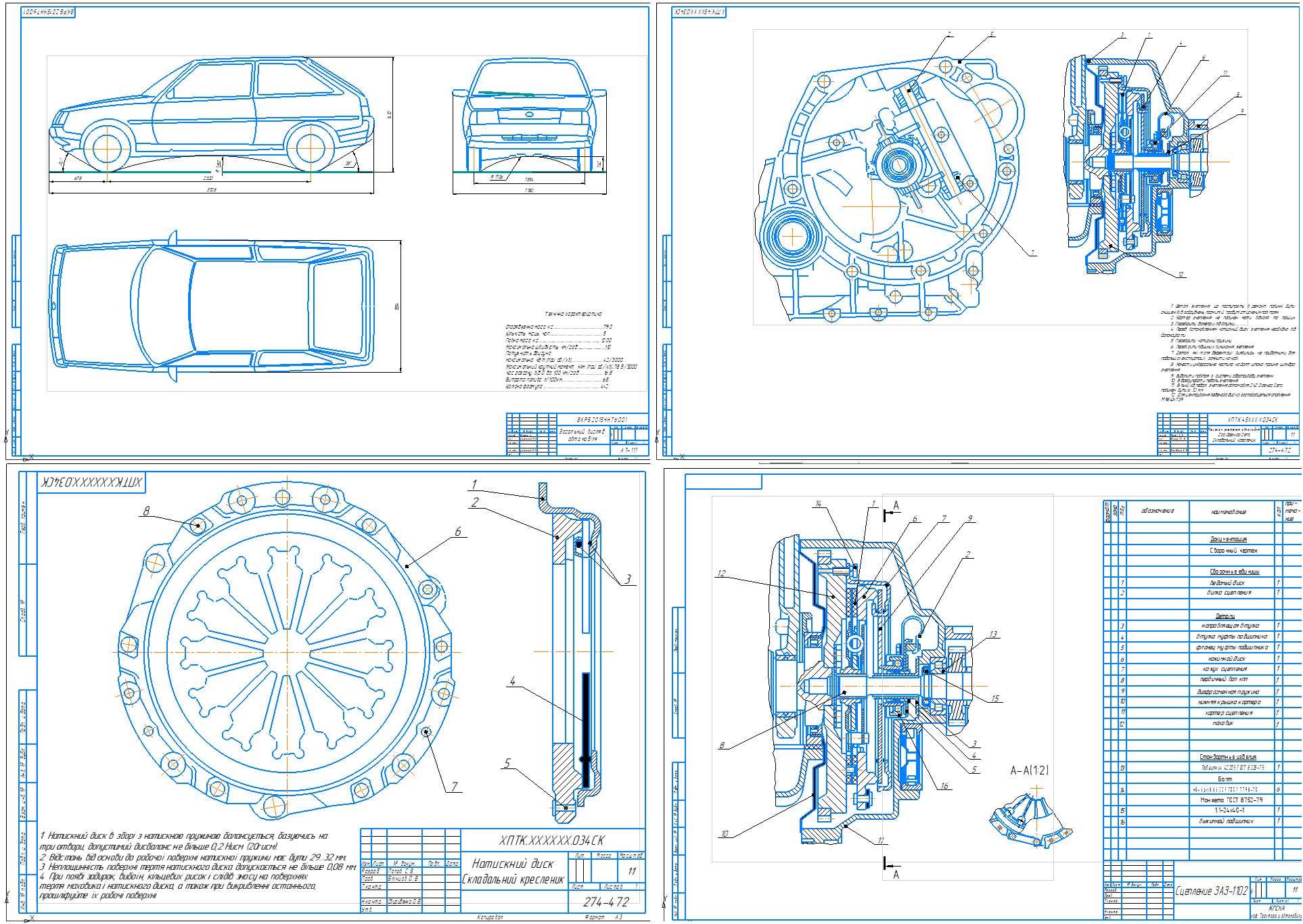Screen dimensions: 1303x924
Task: Click technical note 2 starting 'Відстань від основи'
Action: point(193,857)
